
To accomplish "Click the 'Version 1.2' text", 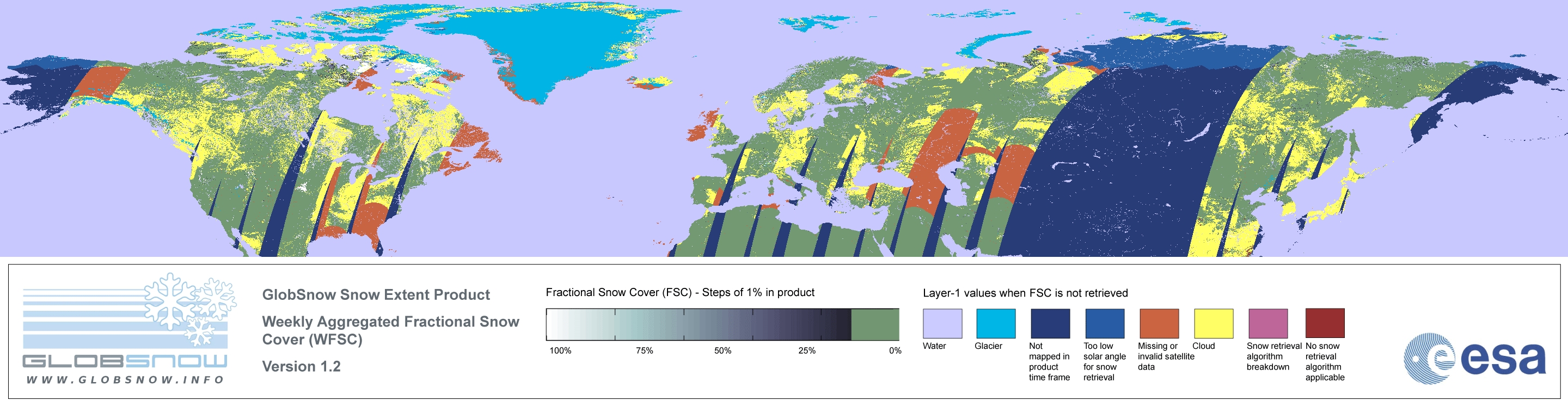I will [x=301, y=366].
